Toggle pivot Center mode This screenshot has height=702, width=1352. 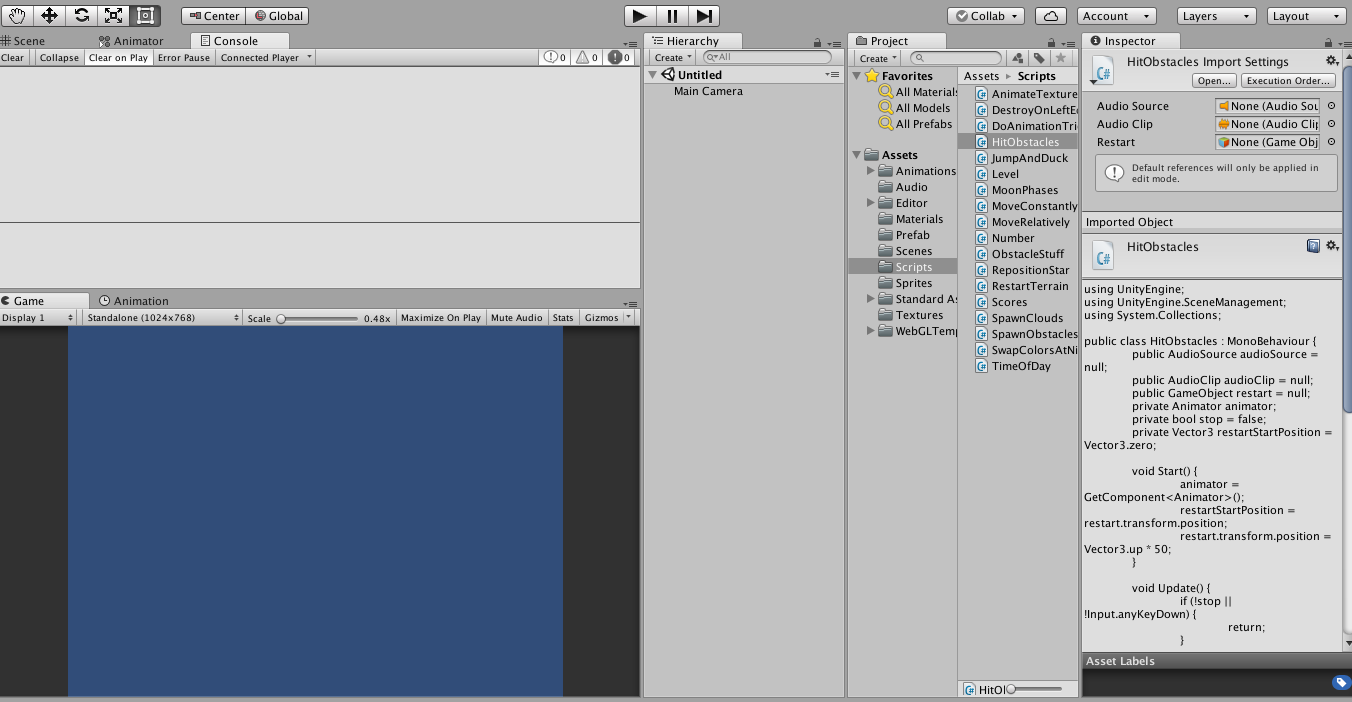coord(212,16)
